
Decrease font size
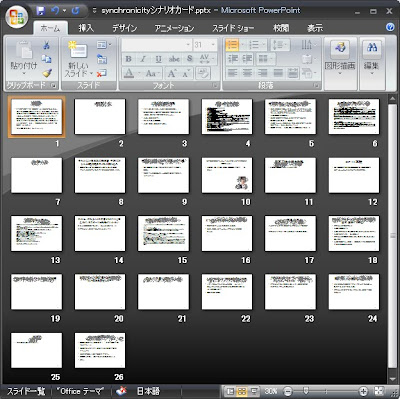pos(185,73)
